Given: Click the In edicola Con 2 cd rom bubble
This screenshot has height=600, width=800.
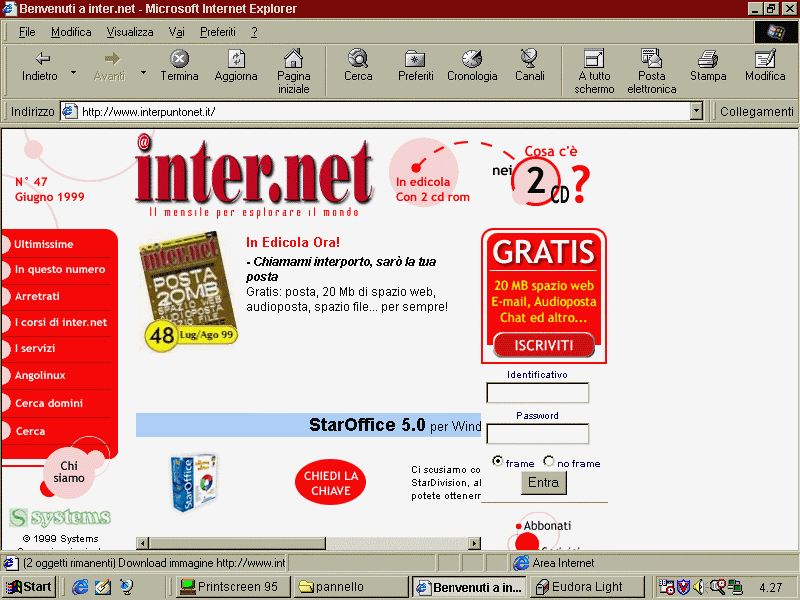Looking at the screenshot, I should pyautogui.click(x=424, y=172).
